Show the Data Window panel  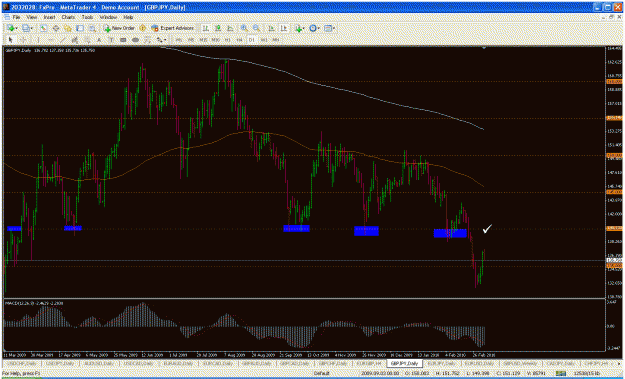[56, 28]
